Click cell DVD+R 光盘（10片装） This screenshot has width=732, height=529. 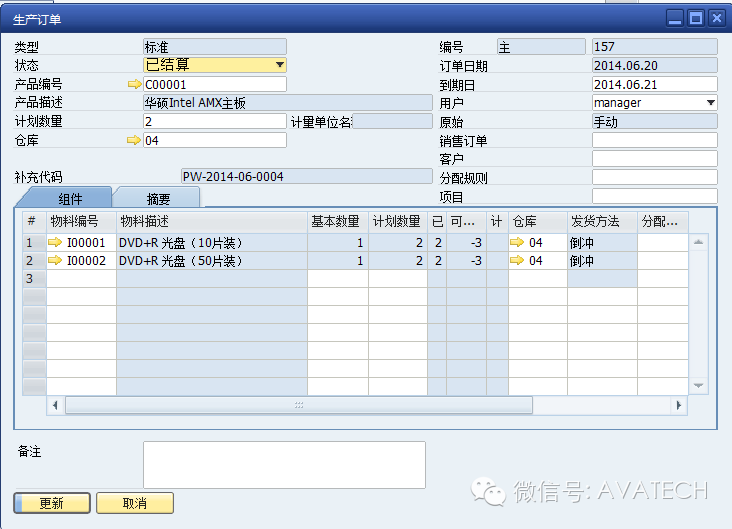click(x=212, y=242)
